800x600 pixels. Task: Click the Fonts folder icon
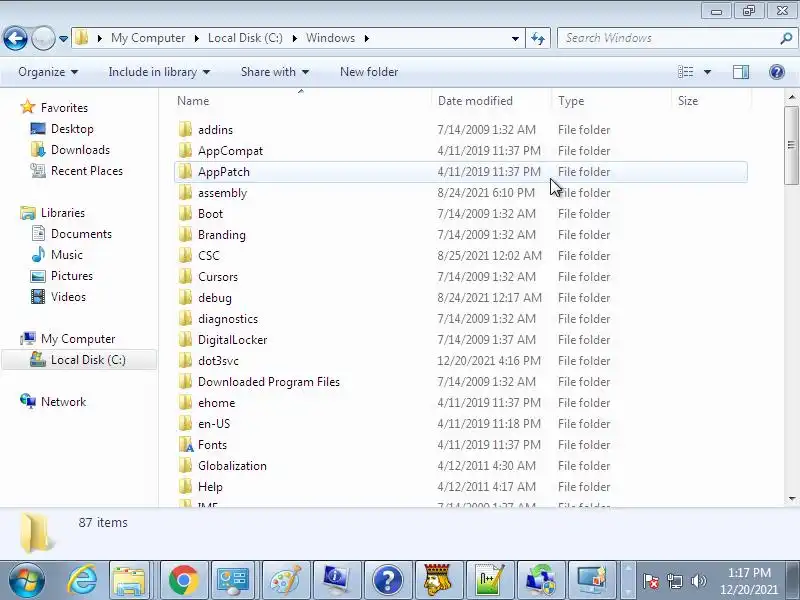click(x=186, y=445)
